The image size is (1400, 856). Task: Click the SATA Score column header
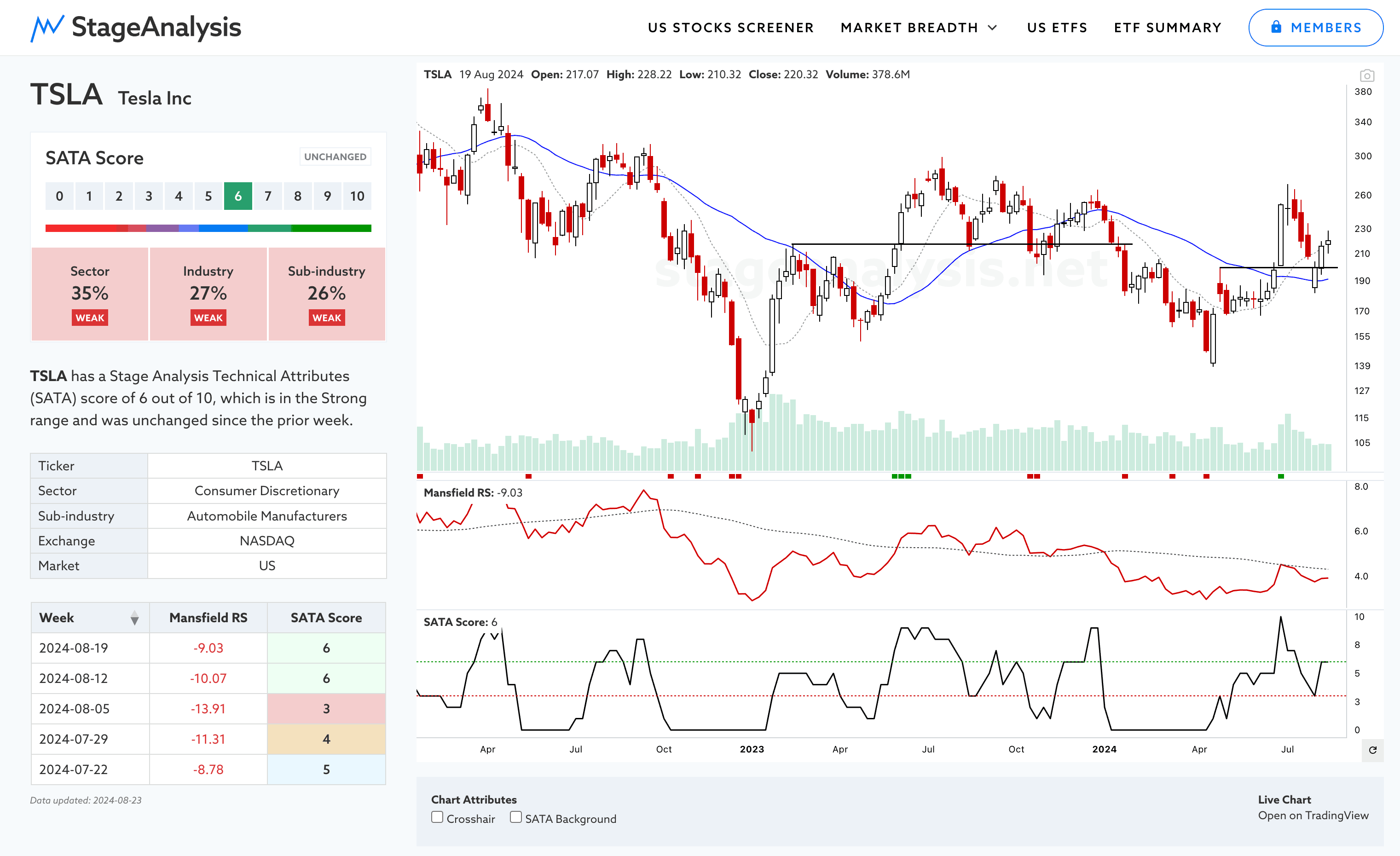click(x=326, y=618)
